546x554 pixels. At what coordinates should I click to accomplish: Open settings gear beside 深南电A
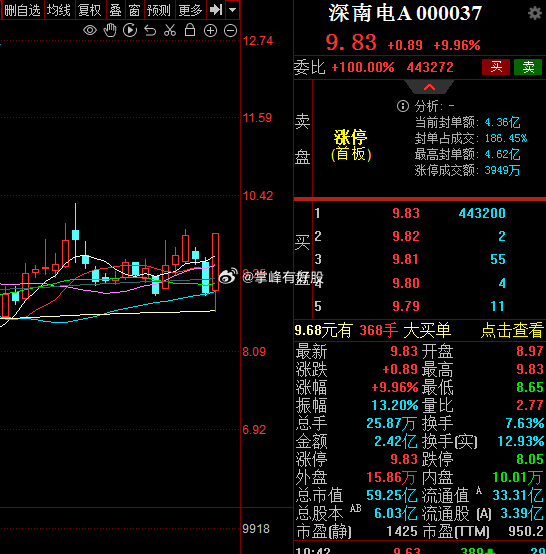tap(535, 13)
